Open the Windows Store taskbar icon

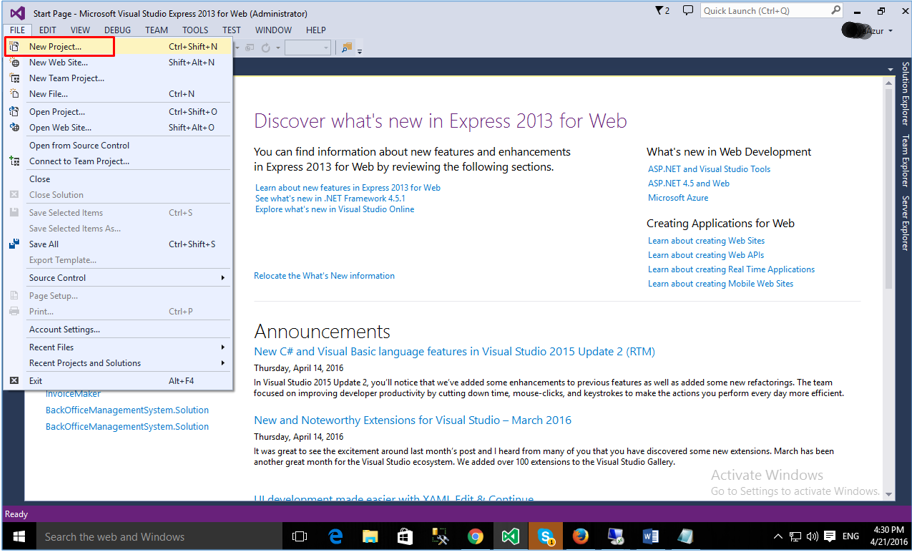coord(405,536)
